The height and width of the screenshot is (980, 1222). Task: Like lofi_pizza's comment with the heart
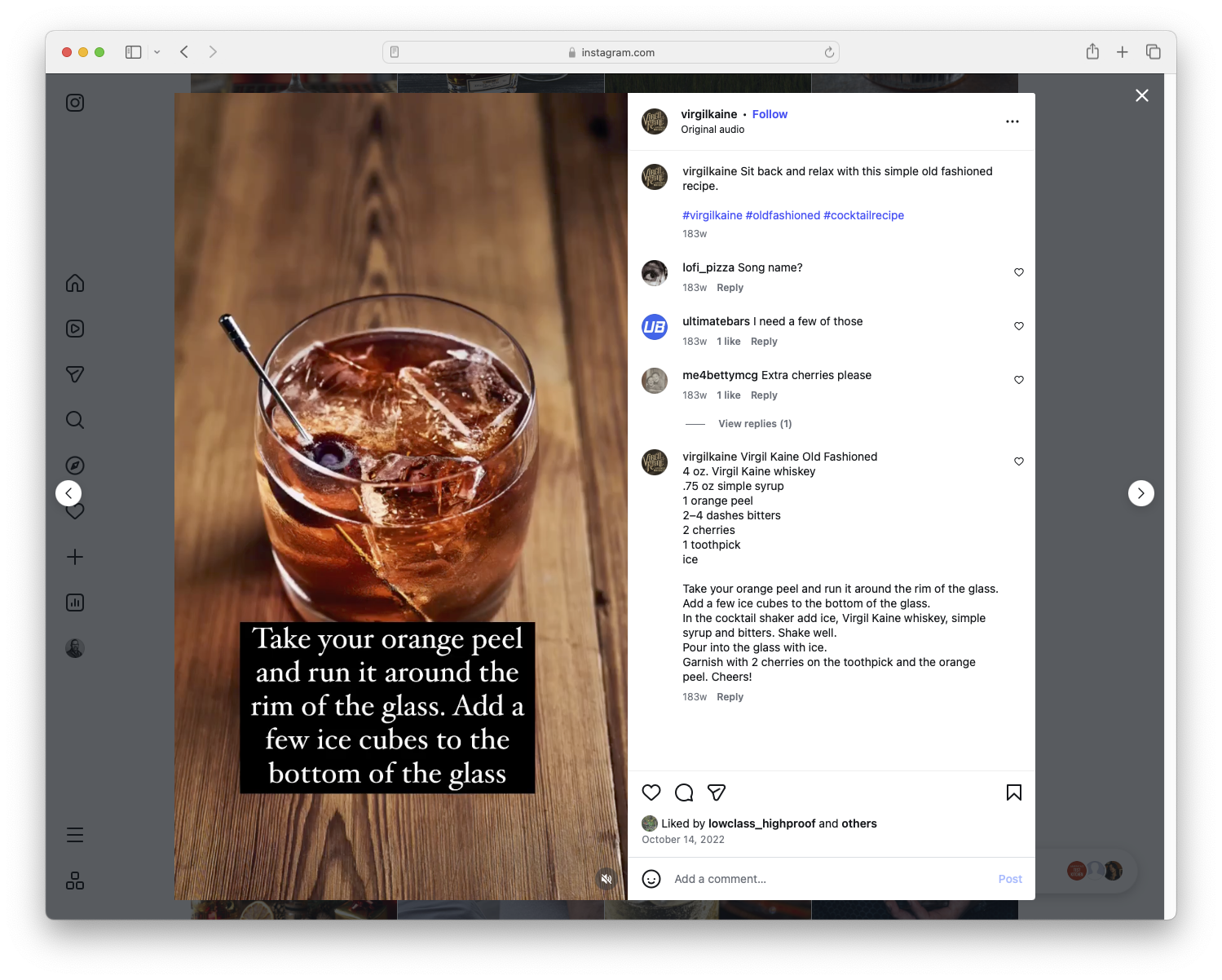[x=1018, y=272]
